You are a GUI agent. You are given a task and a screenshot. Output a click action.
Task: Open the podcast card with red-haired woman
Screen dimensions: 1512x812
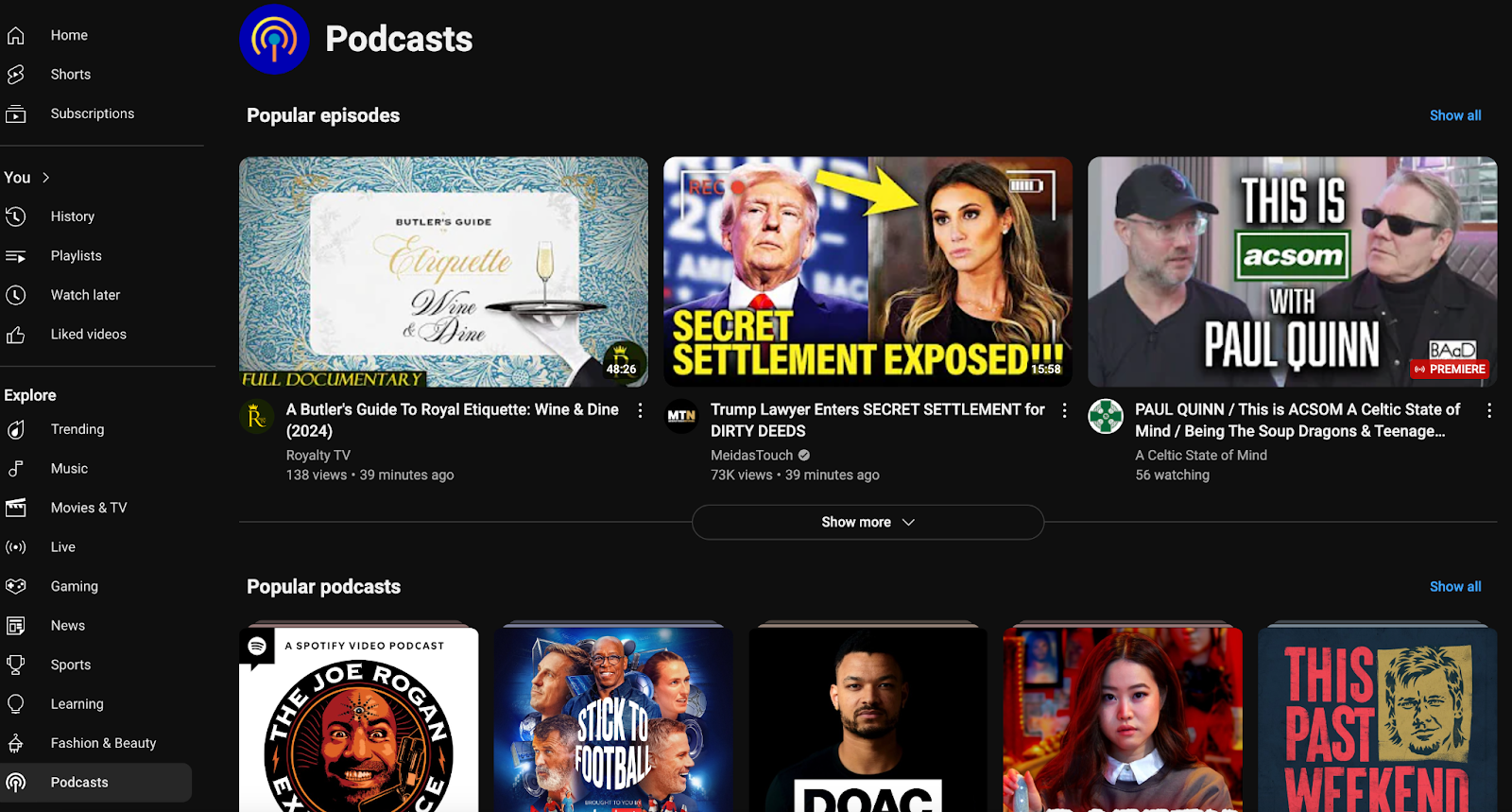click(x=1123, y=718)
